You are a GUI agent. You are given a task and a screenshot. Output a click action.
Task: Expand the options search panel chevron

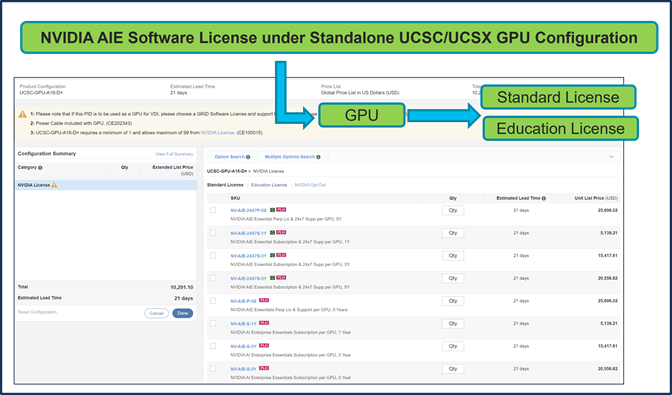click(612, 157)
